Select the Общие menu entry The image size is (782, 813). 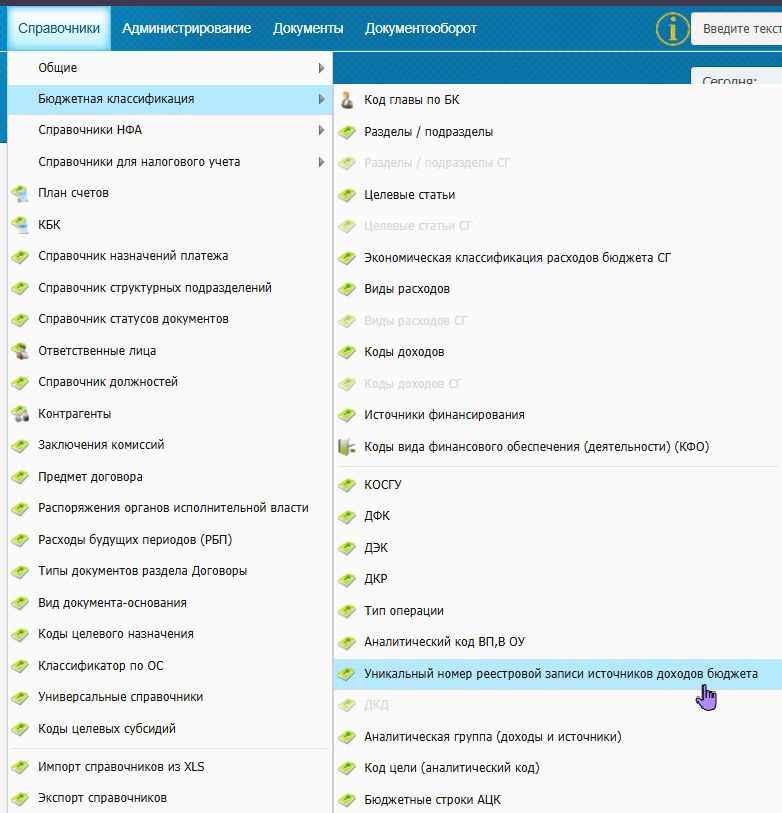tap(170, 68)
